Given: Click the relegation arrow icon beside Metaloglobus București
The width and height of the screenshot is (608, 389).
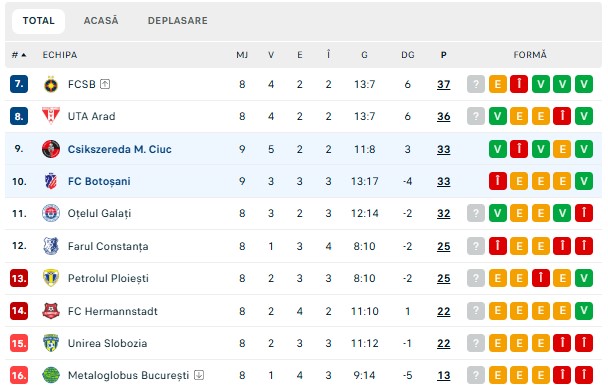Looking at the screenshot, I should pyautogui.click(x=199, y=375).
